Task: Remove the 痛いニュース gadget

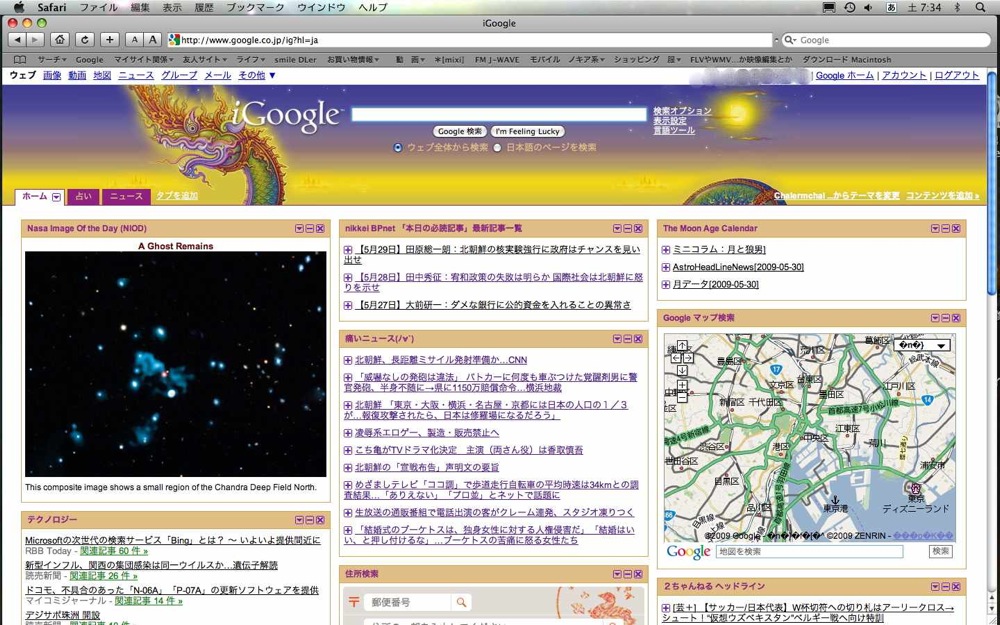Action: click(x=638, y=339)
